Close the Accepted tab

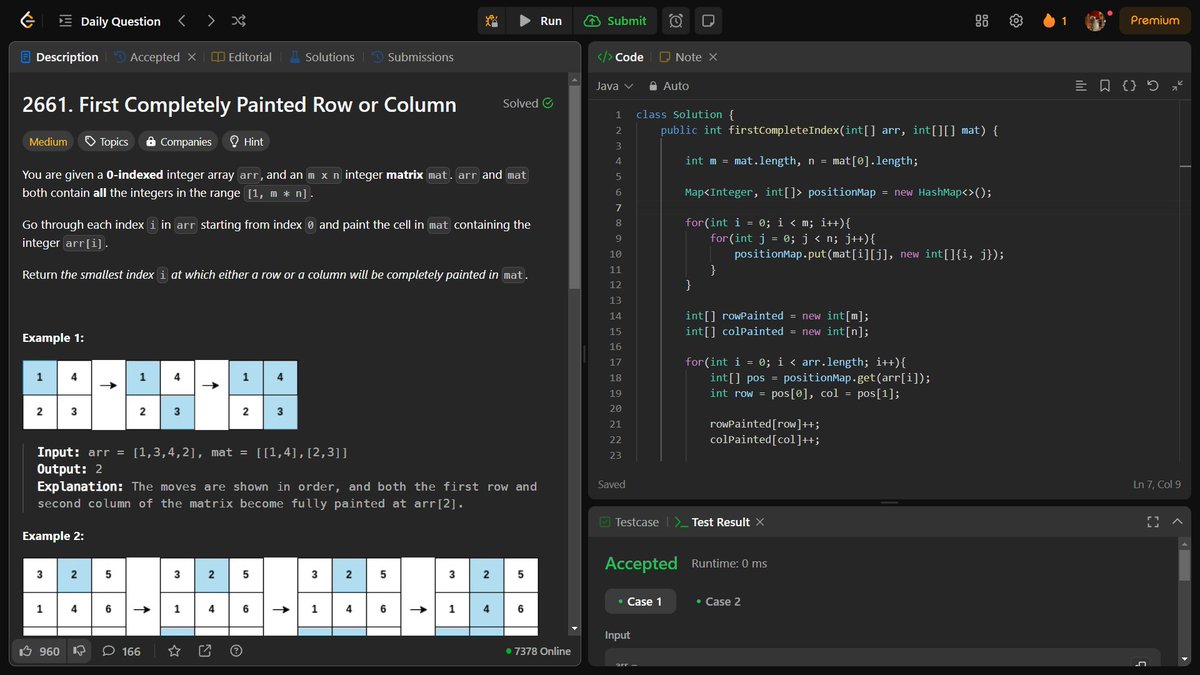click(x=192, y=57)
